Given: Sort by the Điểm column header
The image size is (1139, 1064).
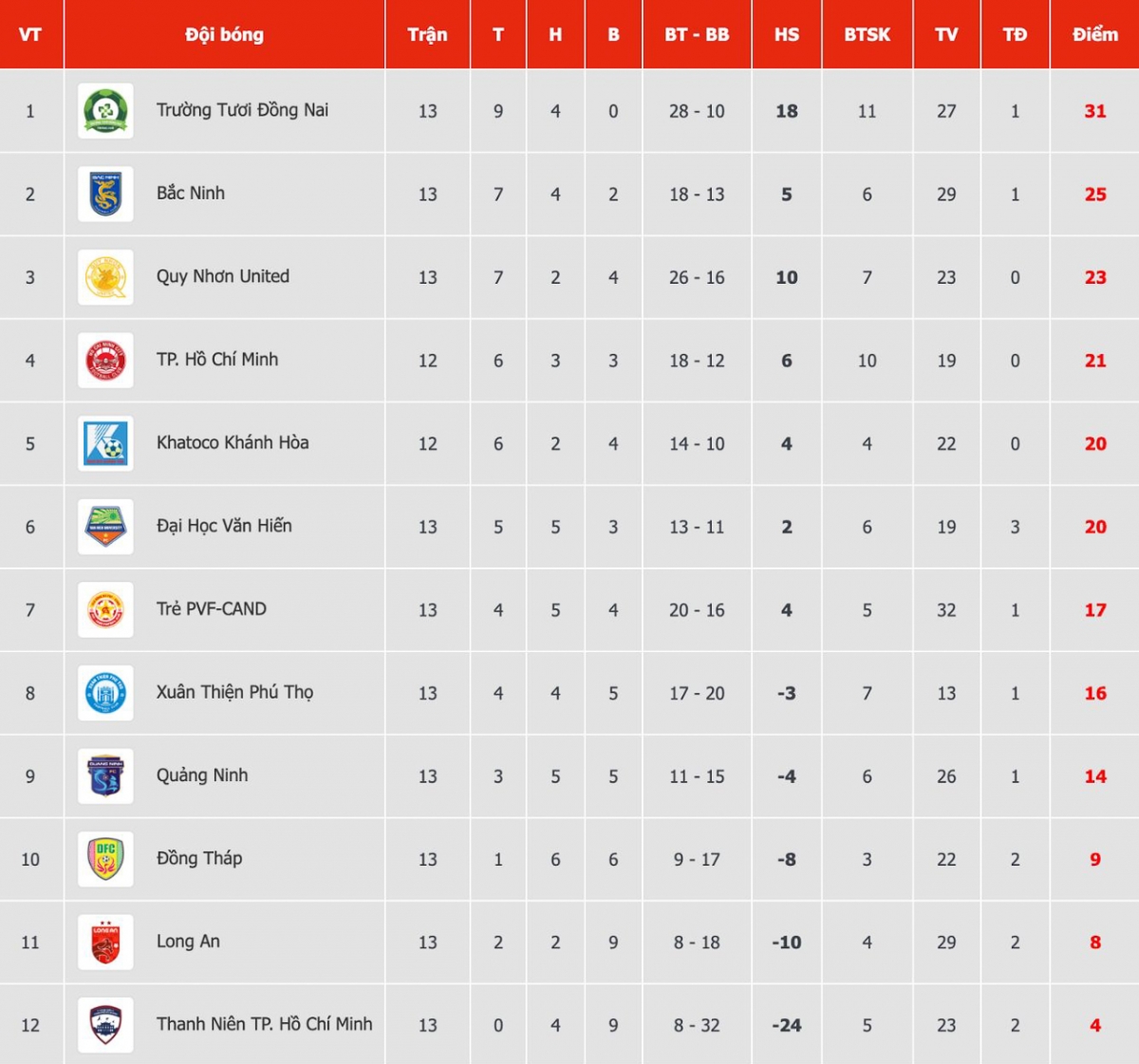Looking at the screenshot, I should click(1094, 35).
